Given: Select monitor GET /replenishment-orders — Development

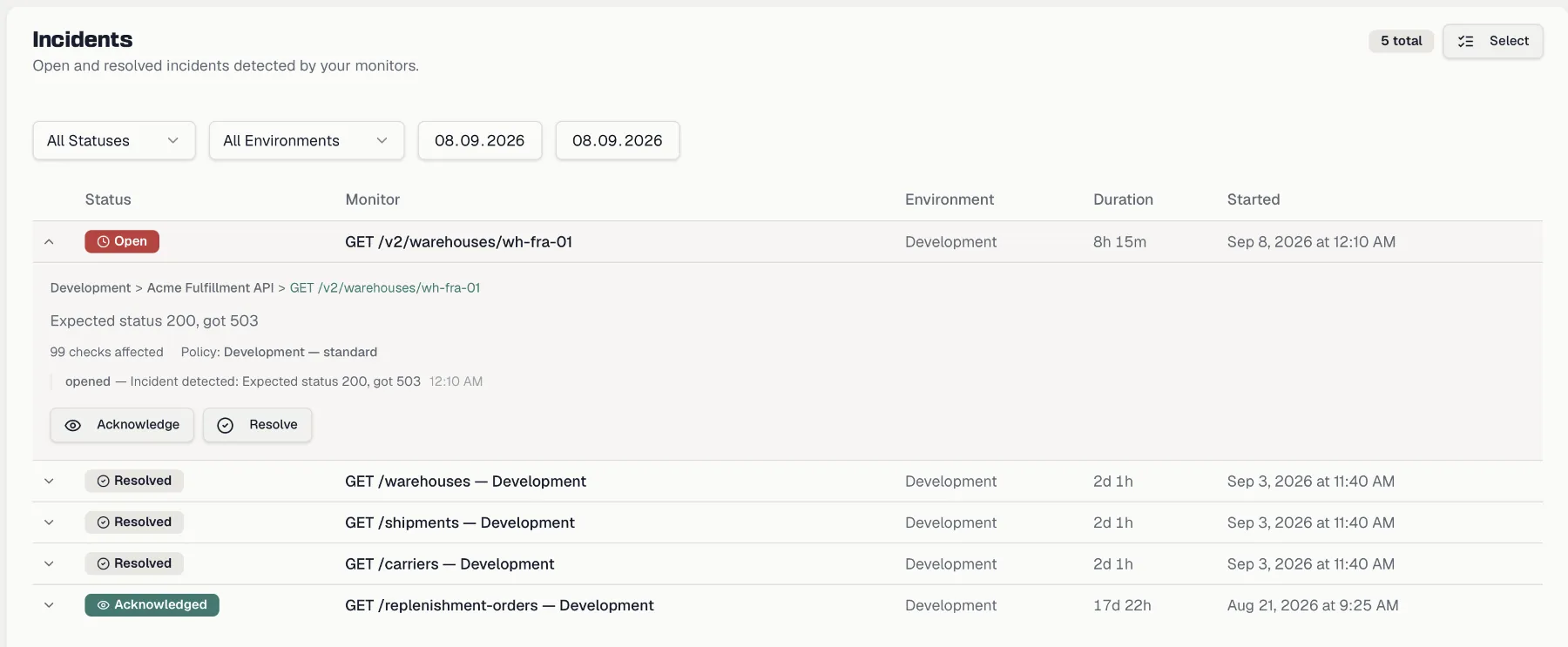Looking at the screenshot, I should coord(499,605).
